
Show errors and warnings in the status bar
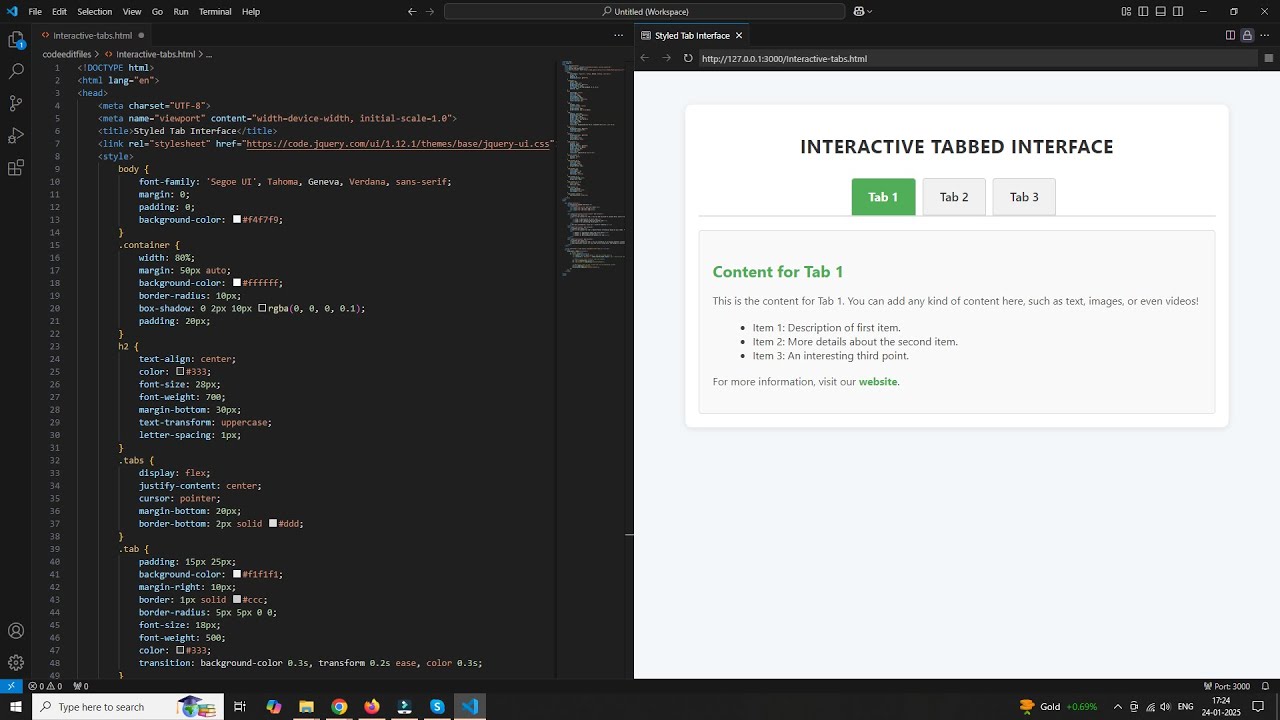click(44, 686)
